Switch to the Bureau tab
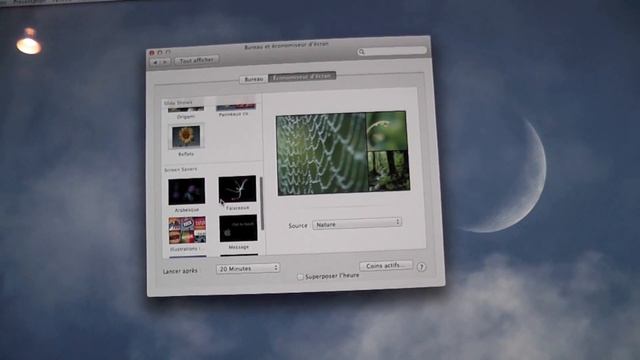Image resolution: width=640 pixels, height=360 pixels. point(253,79)
